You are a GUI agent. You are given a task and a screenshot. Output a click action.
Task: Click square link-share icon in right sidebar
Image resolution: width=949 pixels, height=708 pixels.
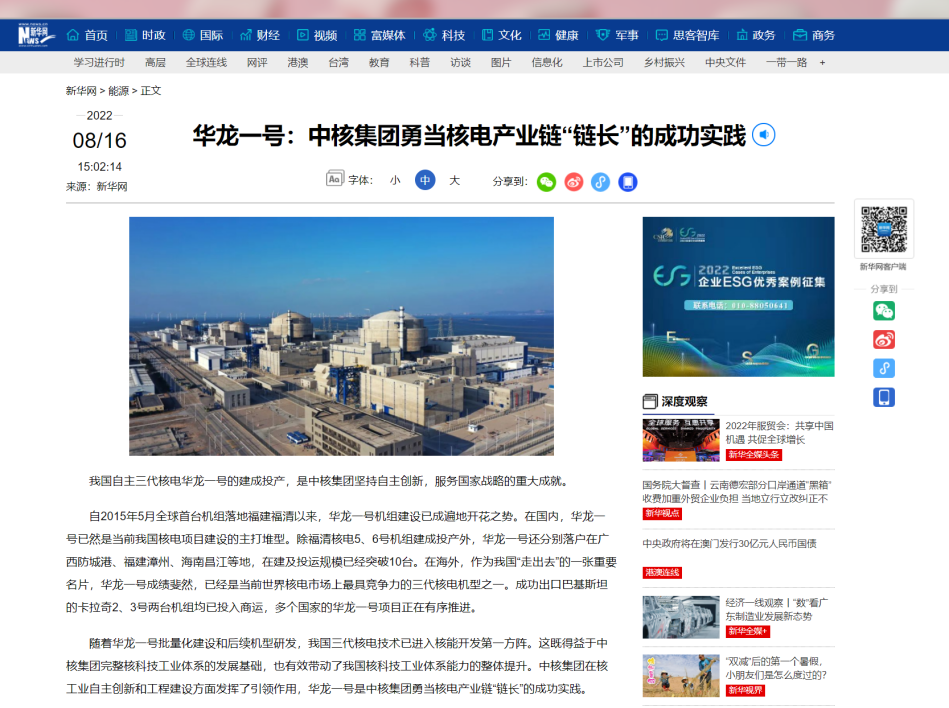(883, 368)
